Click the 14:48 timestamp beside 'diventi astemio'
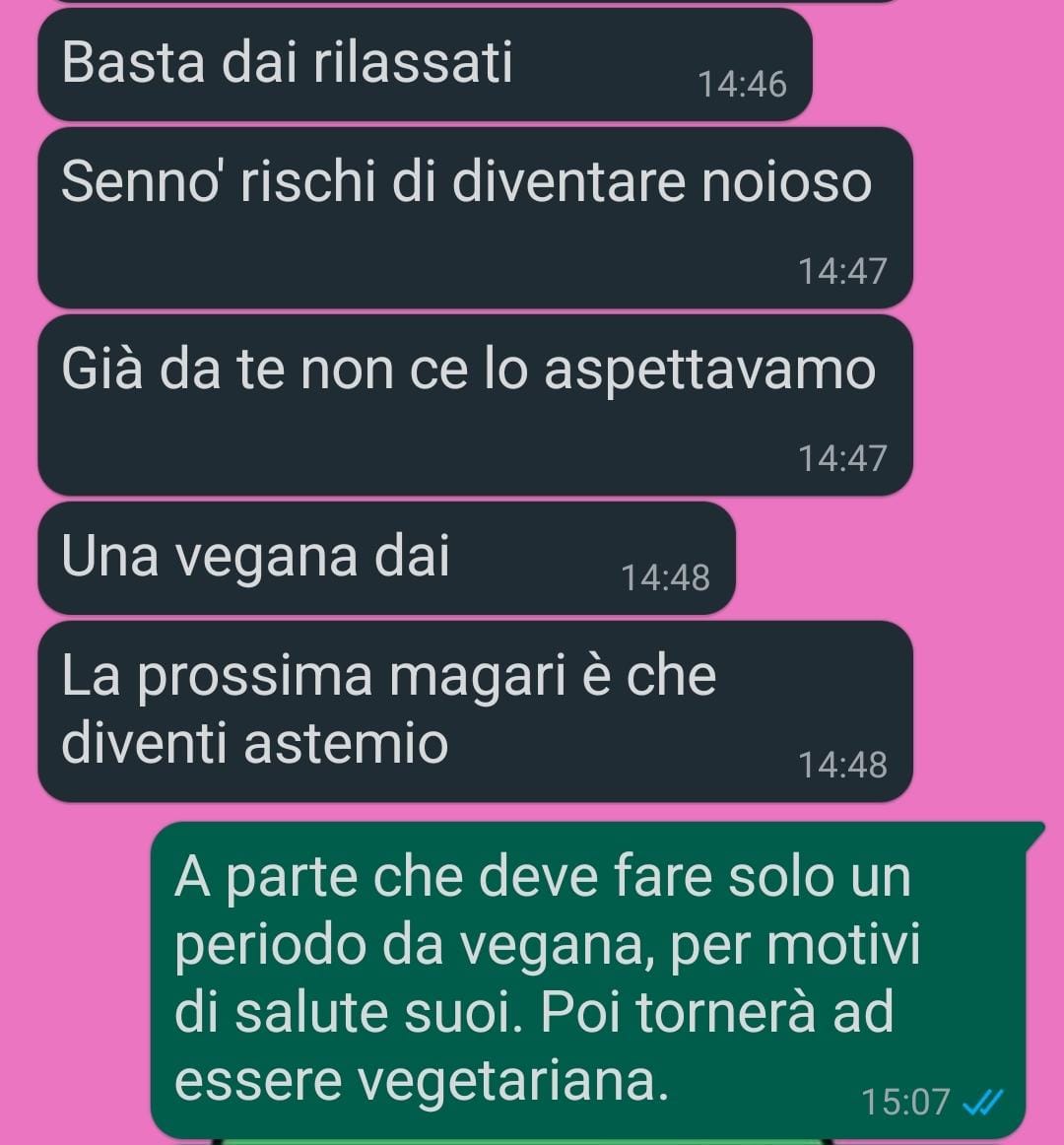 (x=842, y=766)
